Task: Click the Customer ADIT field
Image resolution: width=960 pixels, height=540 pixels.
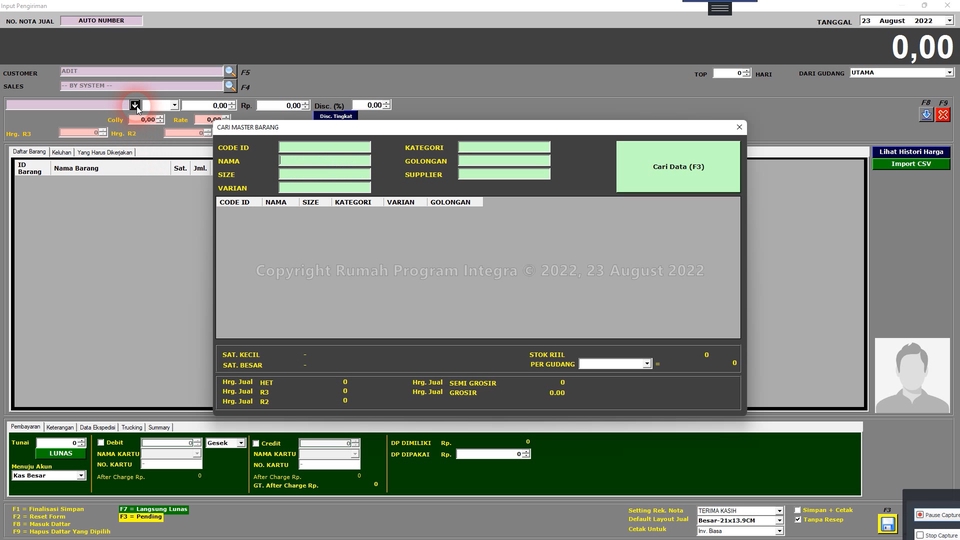Action: click(x=141, y=71)
